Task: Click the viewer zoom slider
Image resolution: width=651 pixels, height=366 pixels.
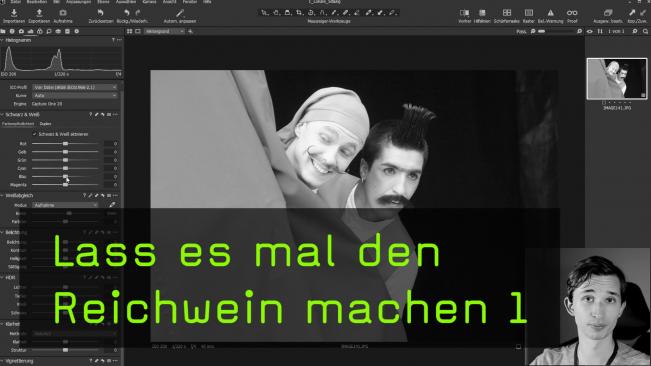Action: click(556, 31)
